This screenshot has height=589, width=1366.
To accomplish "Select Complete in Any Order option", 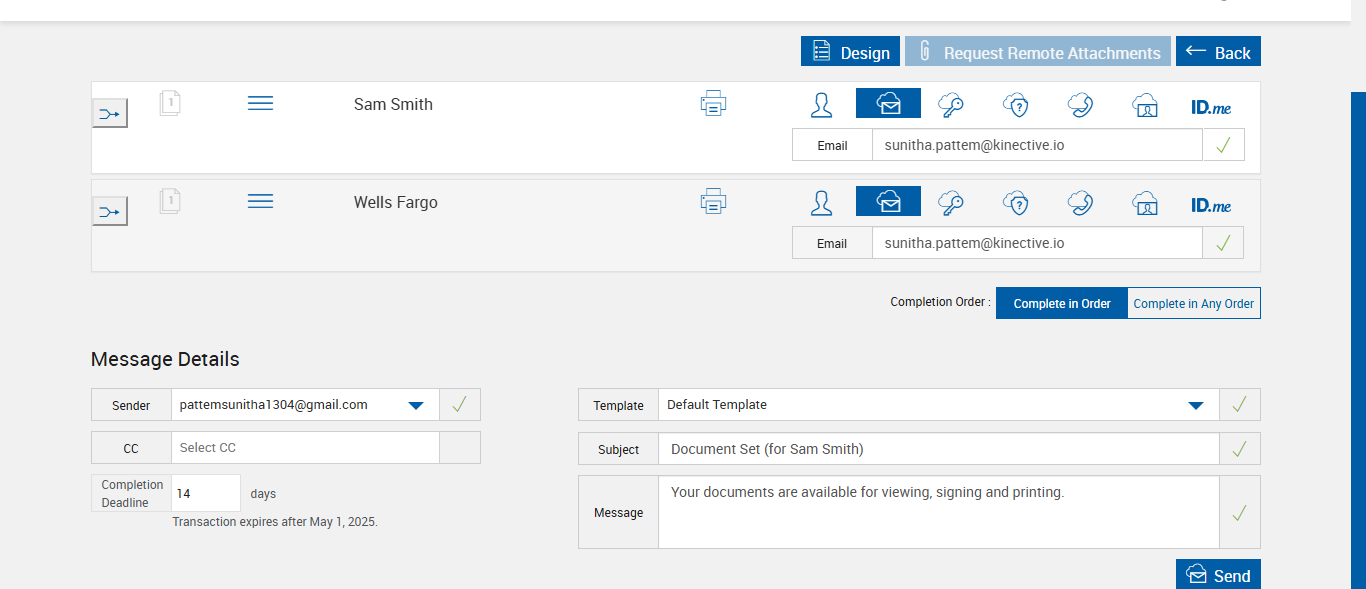I will (x=1193, y=304).
